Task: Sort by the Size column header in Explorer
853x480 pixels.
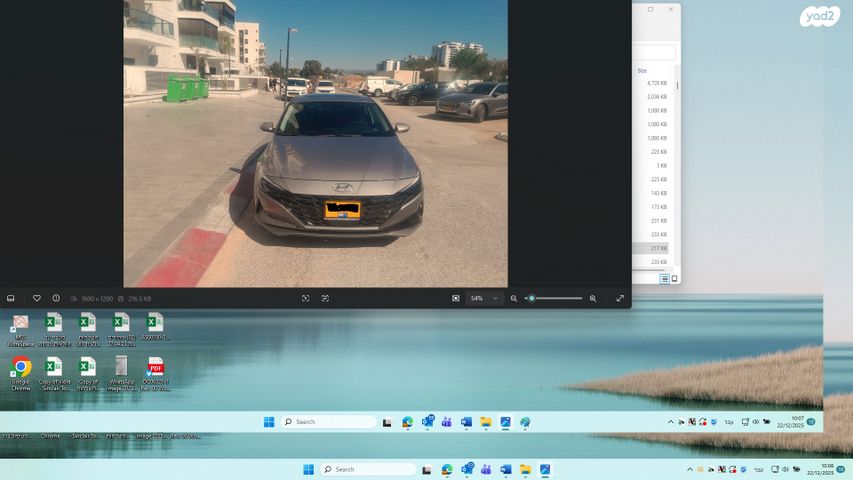Action: [642, 71]
